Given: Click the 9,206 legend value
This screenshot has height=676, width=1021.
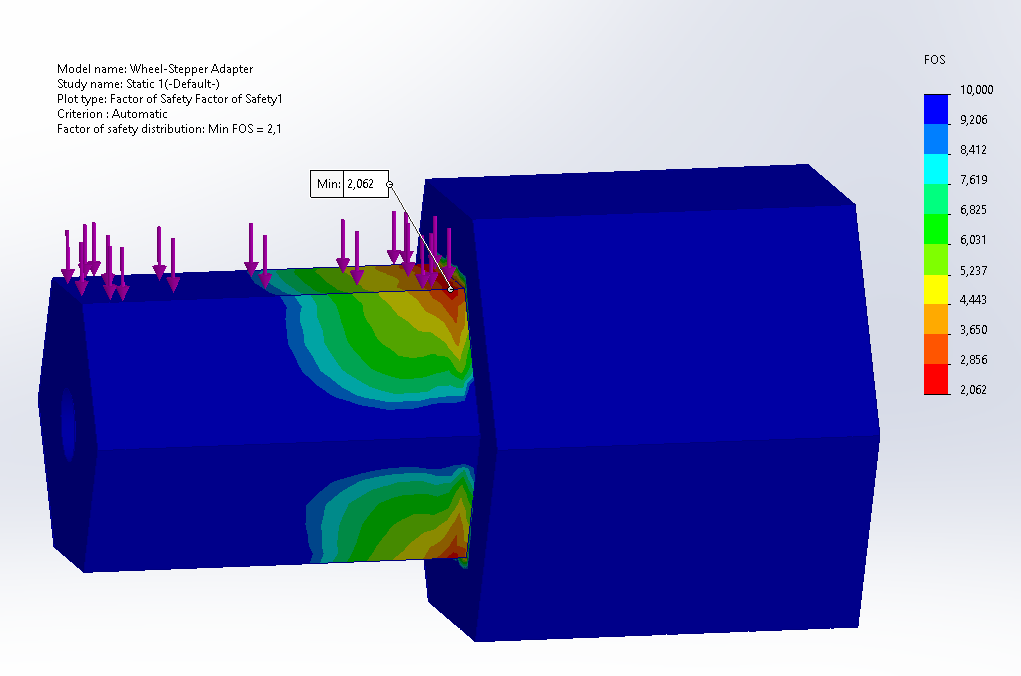Looking at the screenshot, I should [x=973, y=120].
